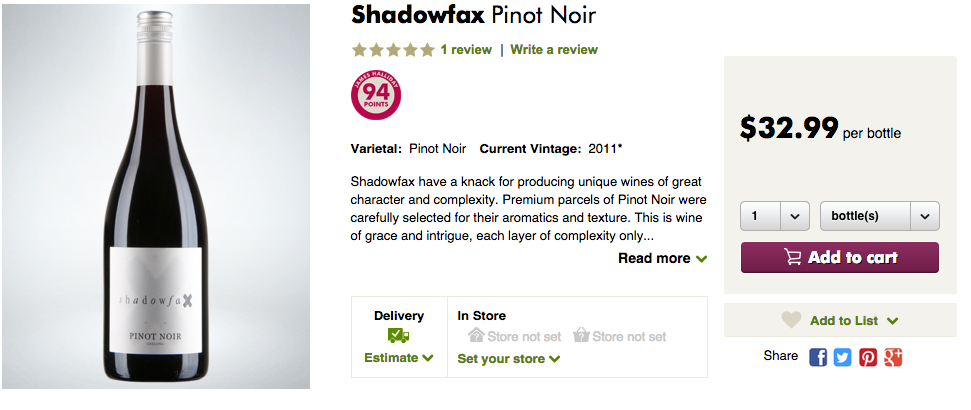Viewport: 971px width, 410px height.
Task: Click the Shadowfax wine bottle image
Action: [x=155, y=200]
